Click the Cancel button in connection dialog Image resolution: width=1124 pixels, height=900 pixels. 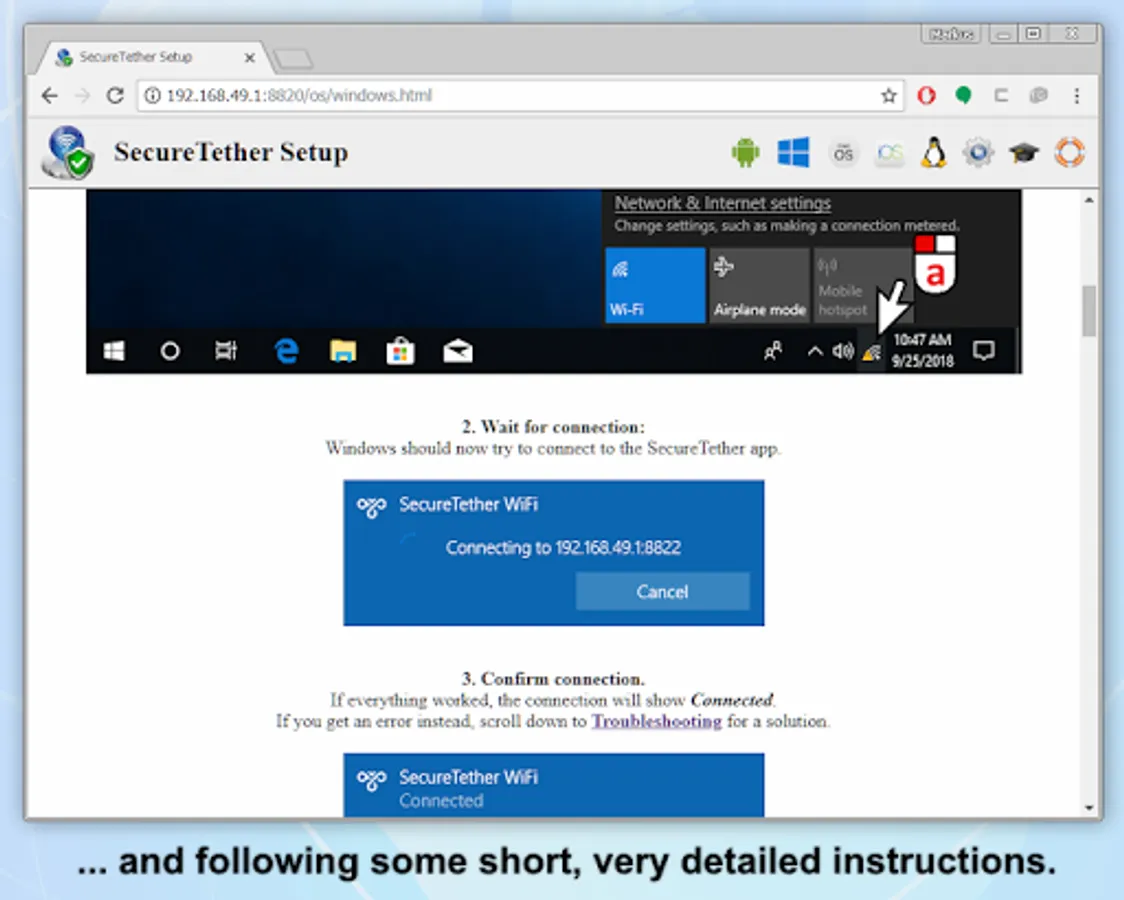click(662, 591)
